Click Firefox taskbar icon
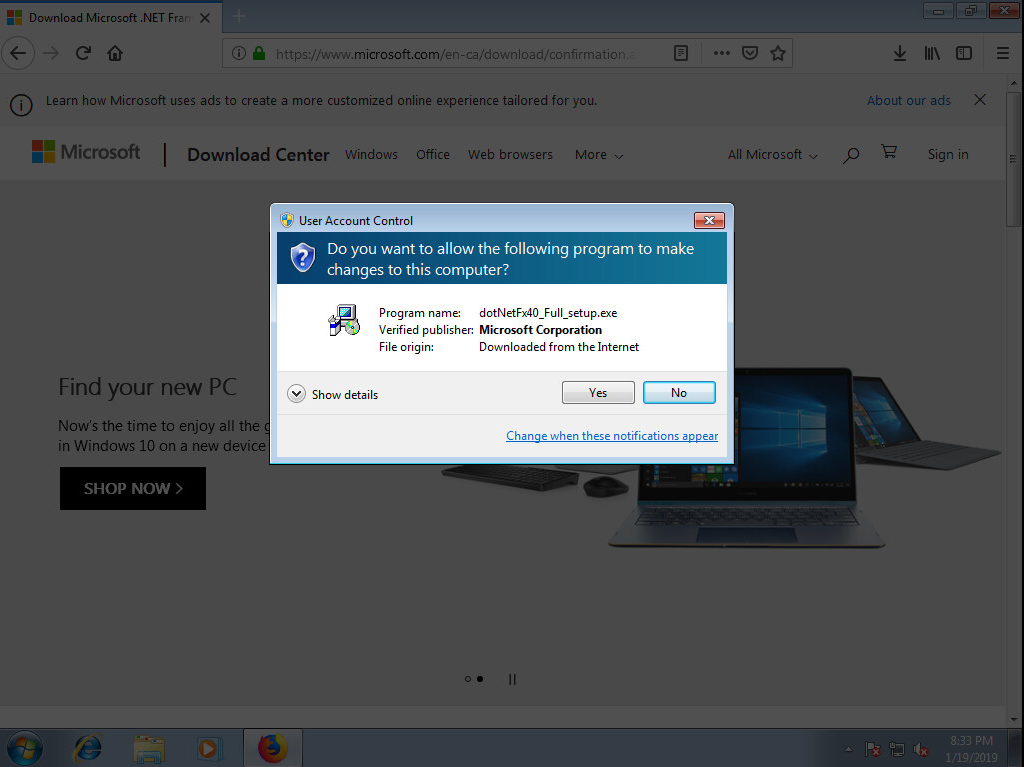The image size is (1024, 767). pyautogui.click(x=273, y=748)
